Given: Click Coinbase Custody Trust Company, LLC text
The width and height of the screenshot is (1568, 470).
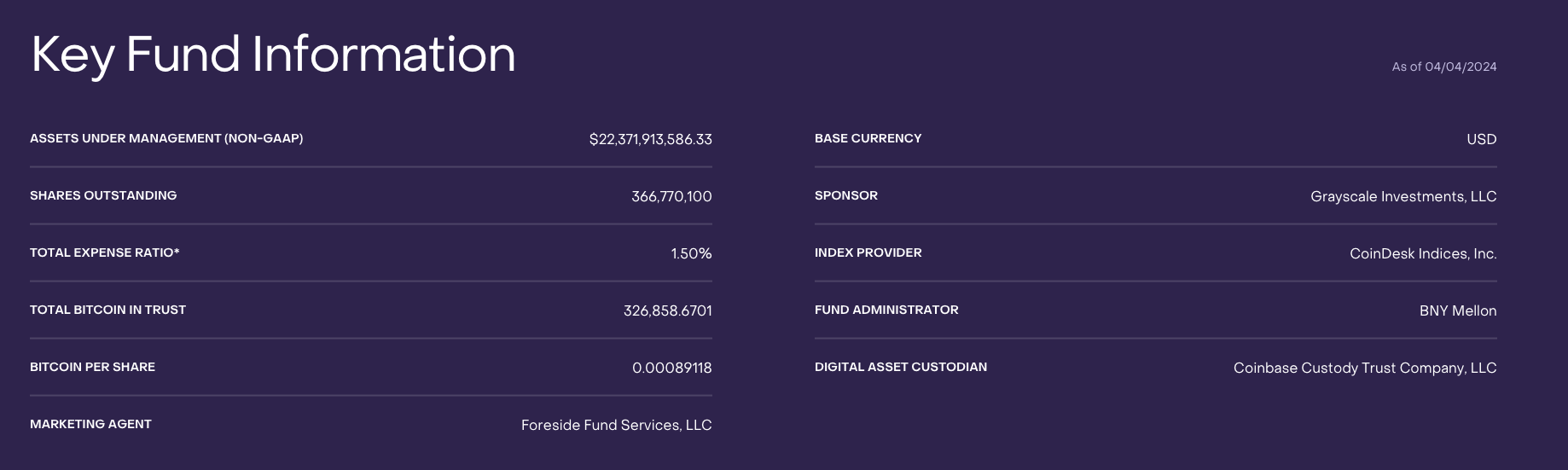Looking at the screenshot, I should coord(1364,368).
